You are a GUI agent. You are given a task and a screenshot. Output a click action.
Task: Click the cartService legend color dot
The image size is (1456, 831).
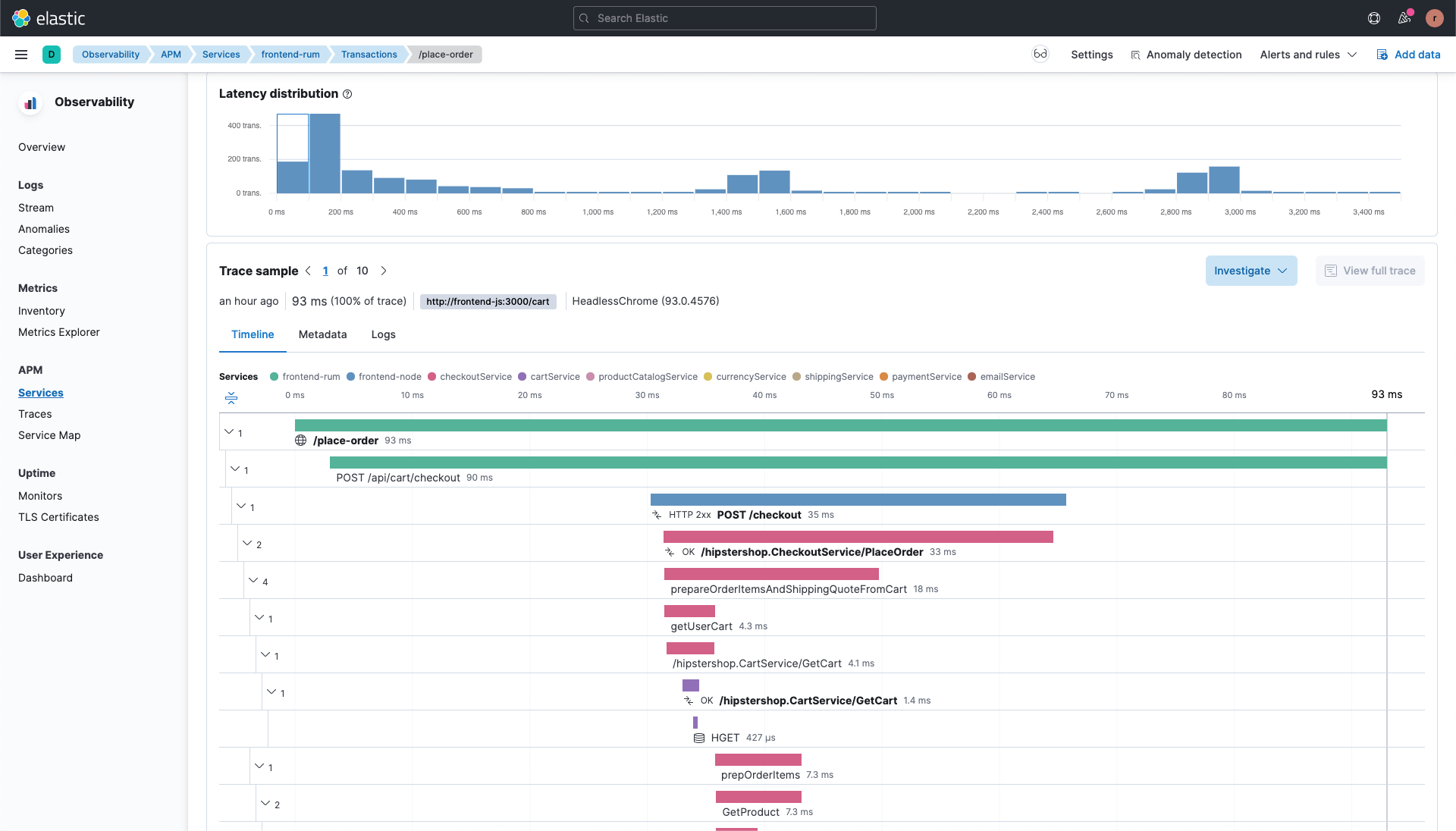click(522, 377)
